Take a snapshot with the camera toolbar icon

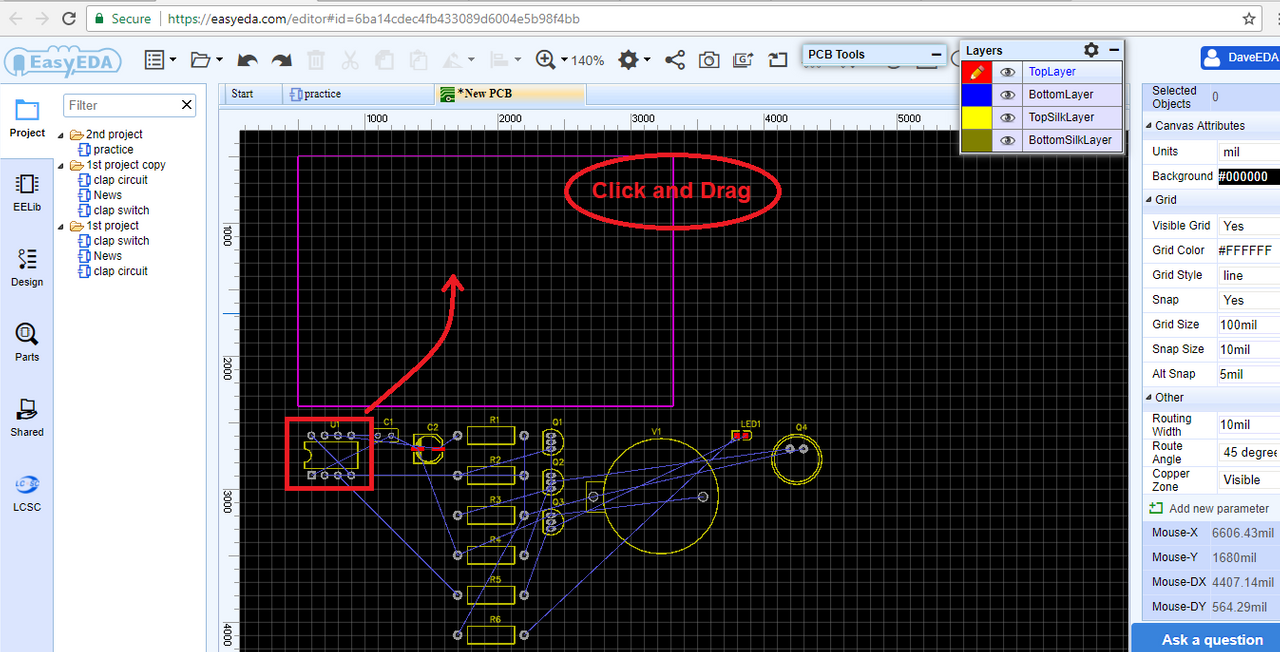pos(709,60)
